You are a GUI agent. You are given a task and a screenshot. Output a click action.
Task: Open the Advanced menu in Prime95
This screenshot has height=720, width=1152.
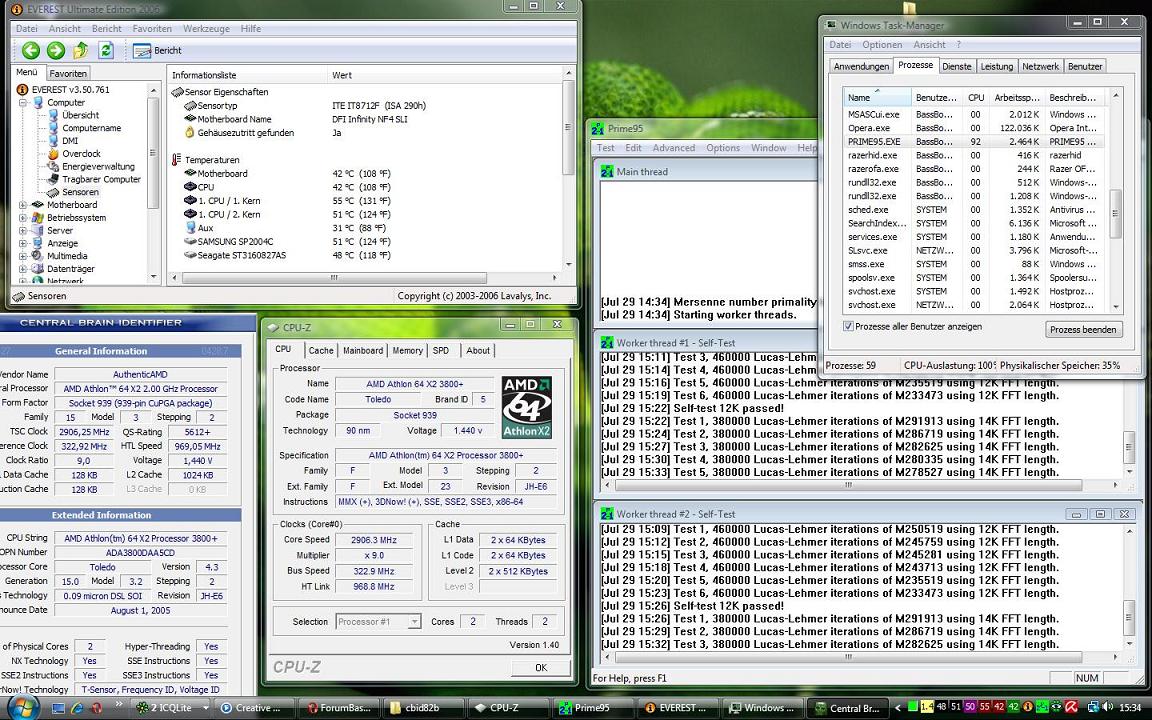pos(674,148)
